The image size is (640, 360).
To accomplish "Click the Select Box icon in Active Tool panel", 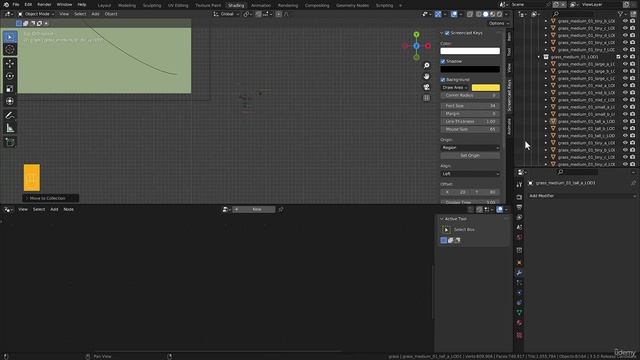I will [446, 230].
